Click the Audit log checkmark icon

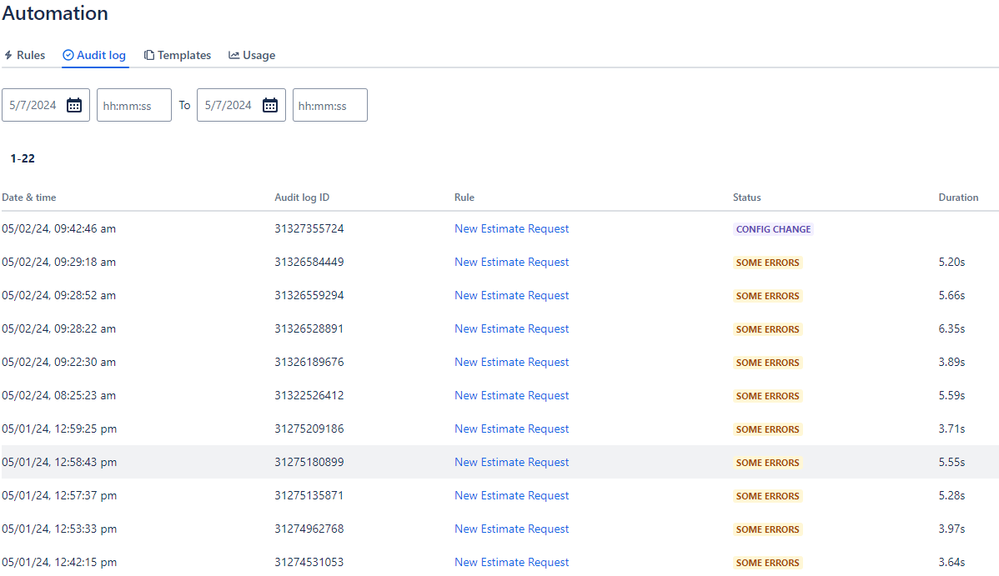pos(67,55)
